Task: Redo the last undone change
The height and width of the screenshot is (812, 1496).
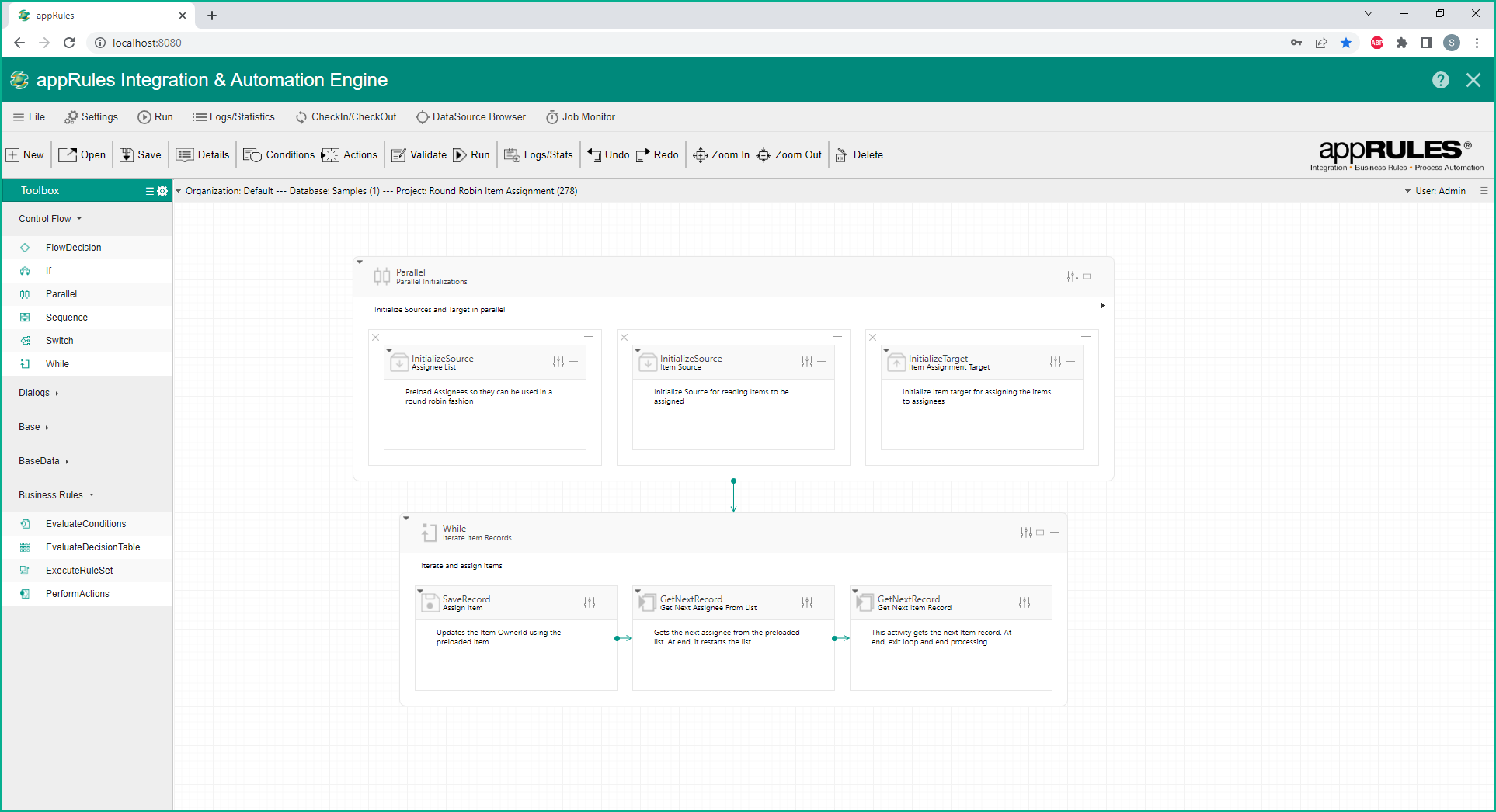Action: 657,155
